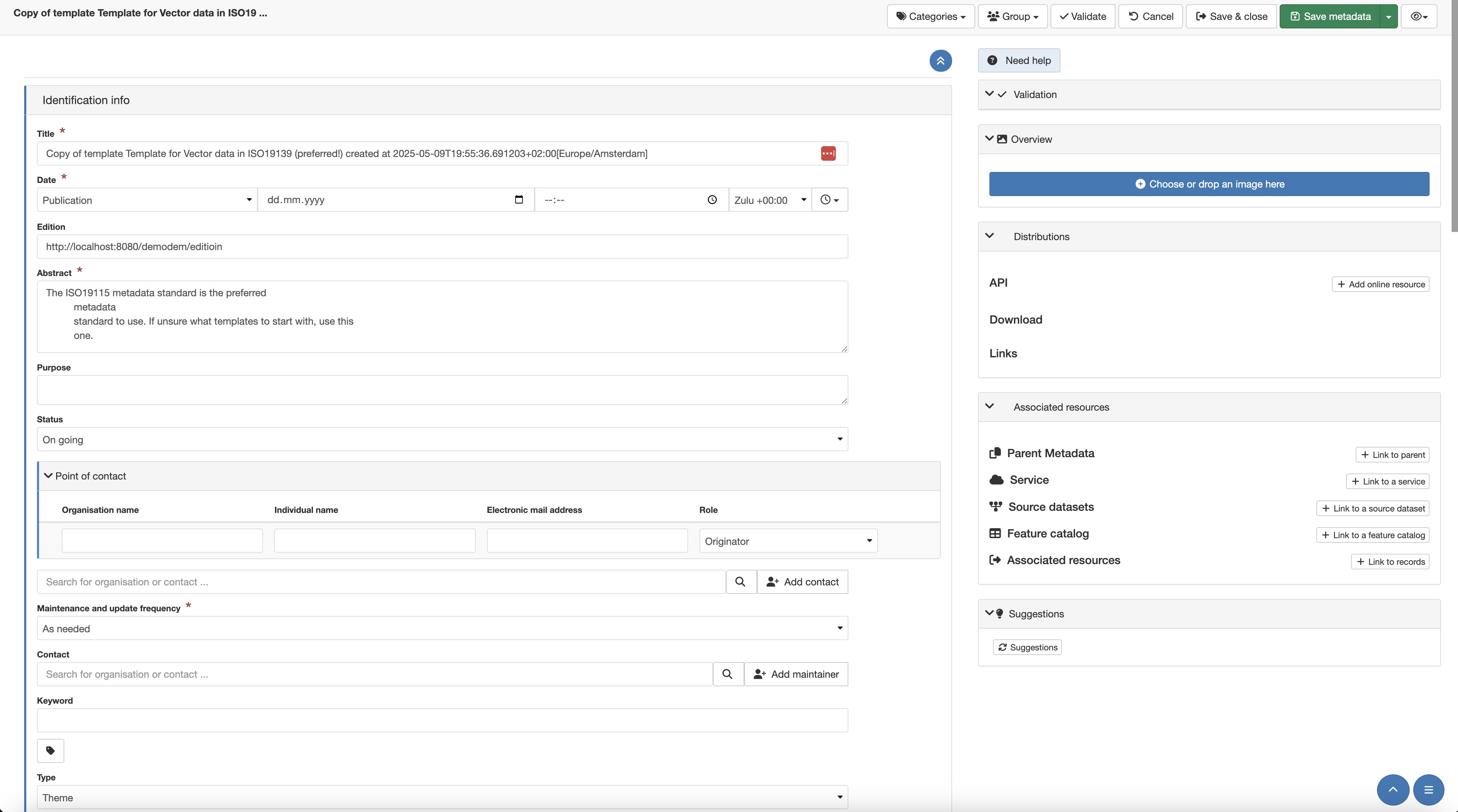Open the time picker clock icon
The height and width of the screenshot is (812, 1458).
click(712, 199)
